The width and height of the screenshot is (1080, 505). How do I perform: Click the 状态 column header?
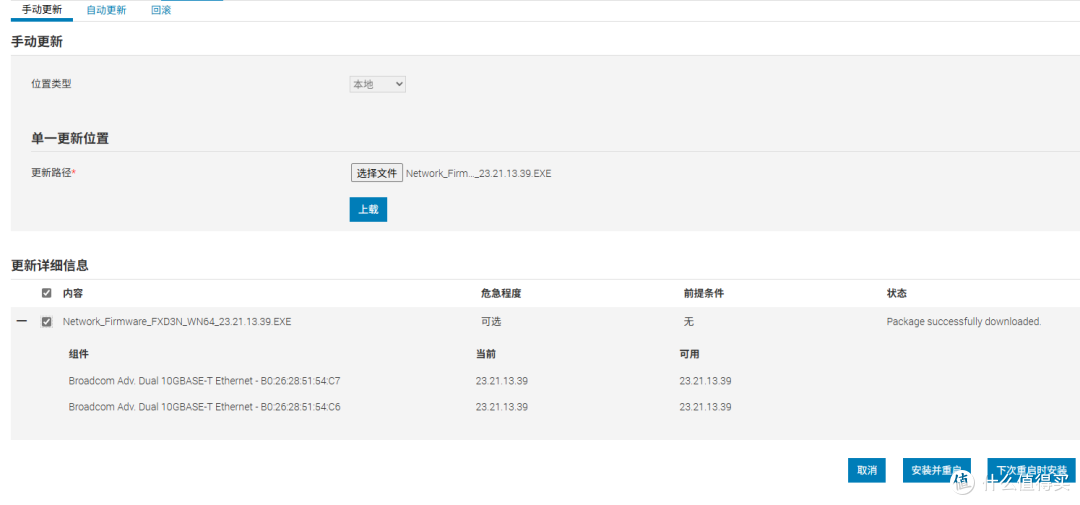(897, 293)
